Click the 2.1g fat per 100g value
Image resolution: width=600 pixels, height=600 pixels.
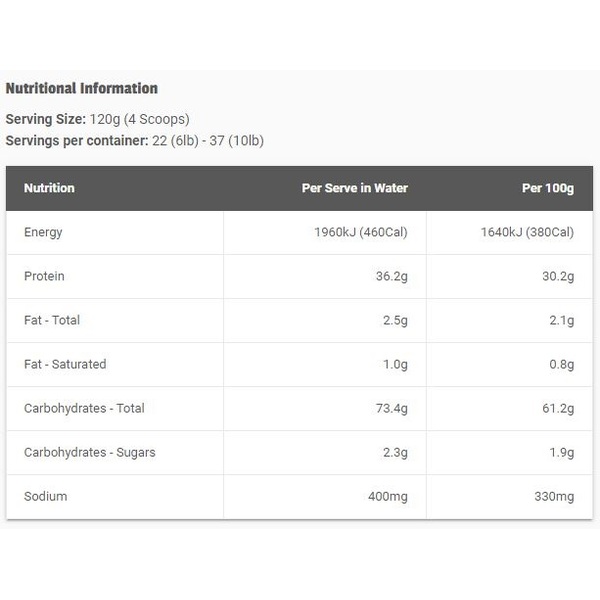tap(562, 320)
